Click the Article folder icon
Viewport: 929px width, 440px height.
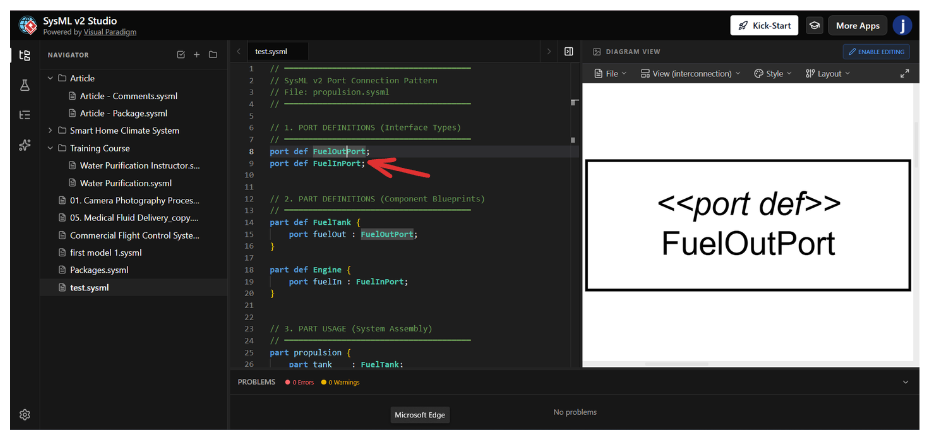[62, 78]
